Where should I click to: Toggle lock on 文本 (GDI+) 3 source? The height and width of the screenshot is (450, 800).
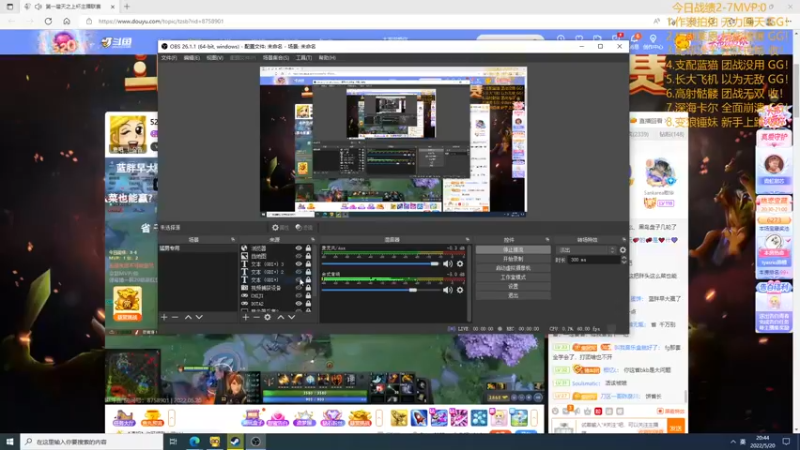pos(308,264)
